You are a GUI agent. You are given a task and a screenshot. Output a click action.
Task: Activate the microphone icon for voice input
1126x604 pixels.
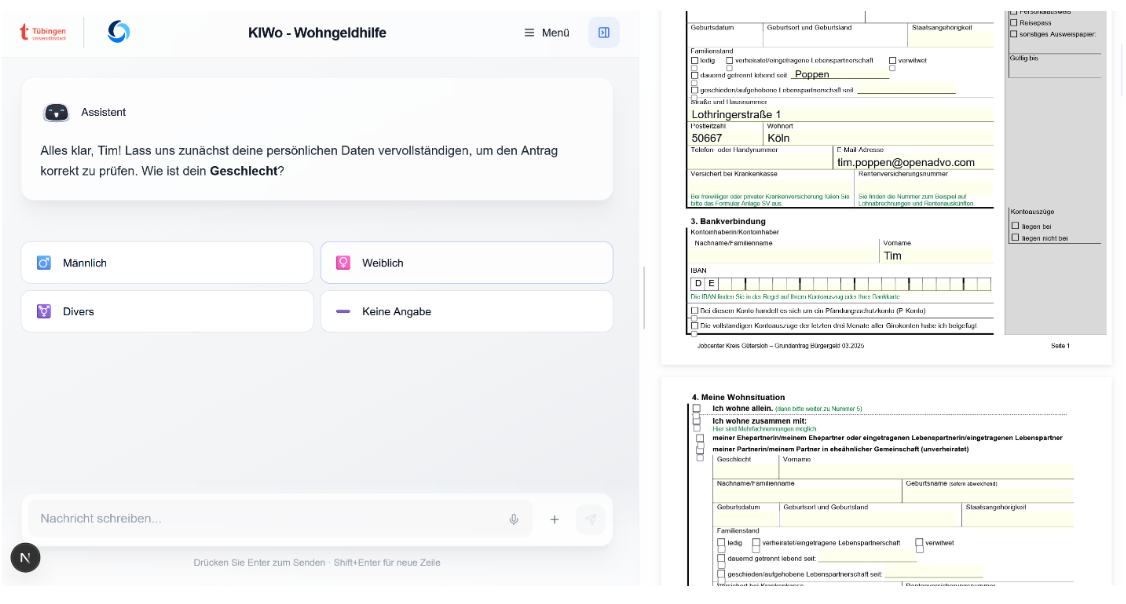(x=513, y=519)
